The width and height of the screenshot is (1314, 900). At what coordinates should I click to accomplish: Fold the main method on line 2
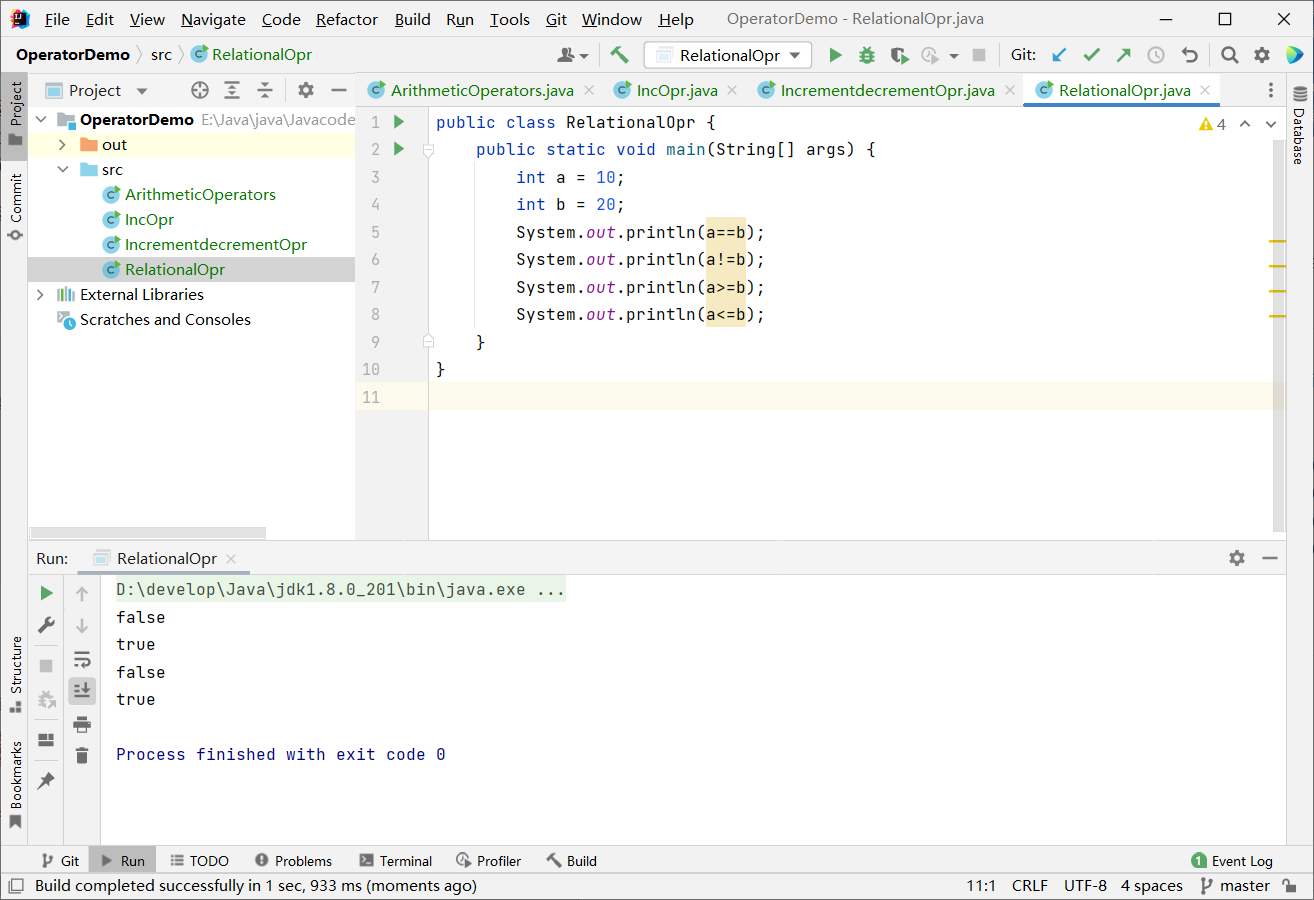pyautogui.click(x=428, y=150)
